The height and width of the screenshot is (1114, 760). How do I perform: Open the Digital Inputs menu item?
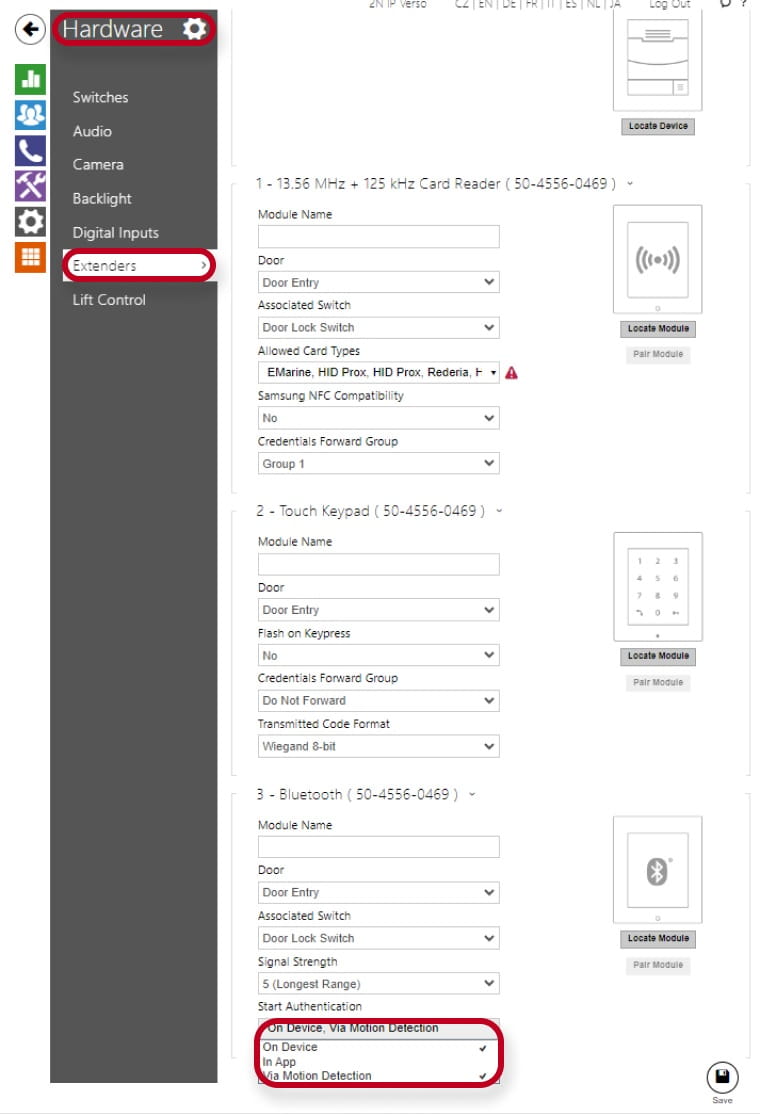pyautogui.click(x=116, y=232)
